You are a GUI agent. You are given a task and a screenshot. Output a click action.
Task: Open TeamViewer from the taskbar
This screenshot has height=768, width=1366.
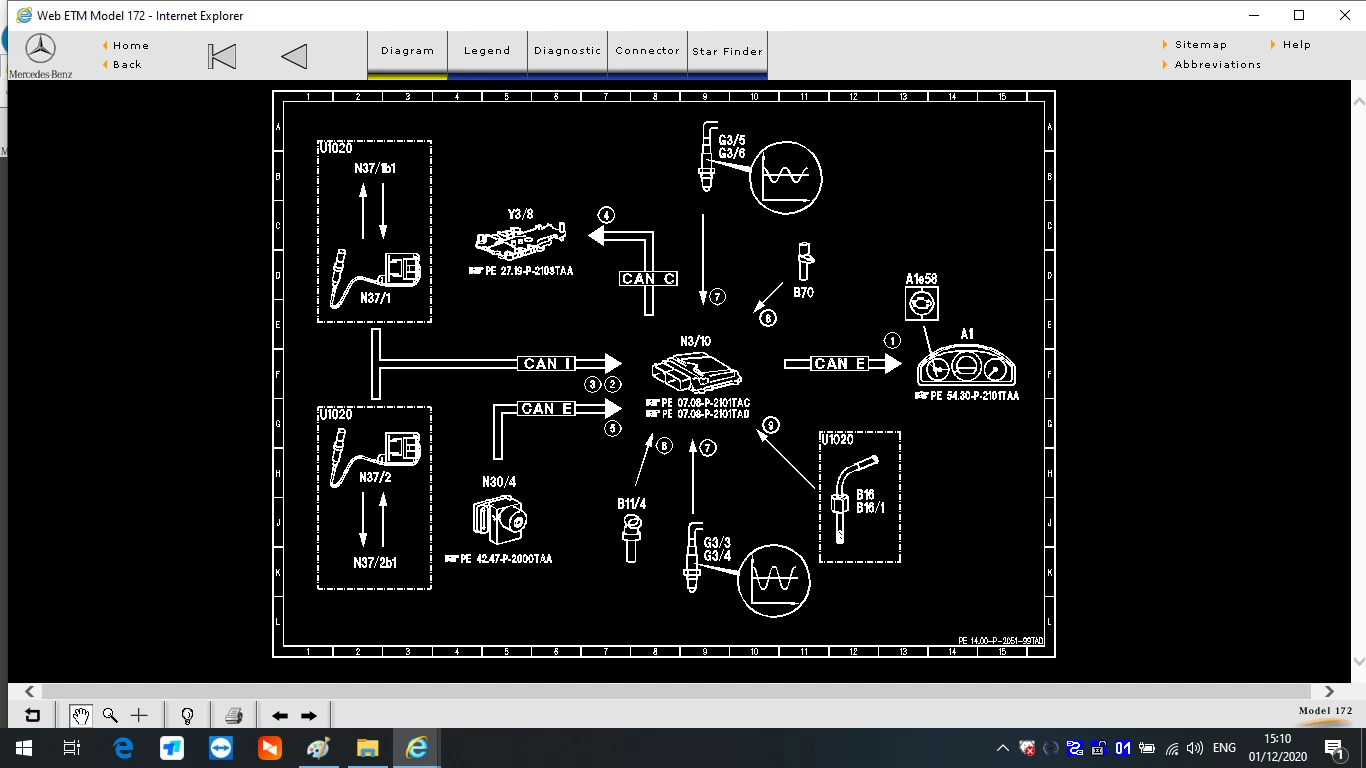[x=221, y=748]
